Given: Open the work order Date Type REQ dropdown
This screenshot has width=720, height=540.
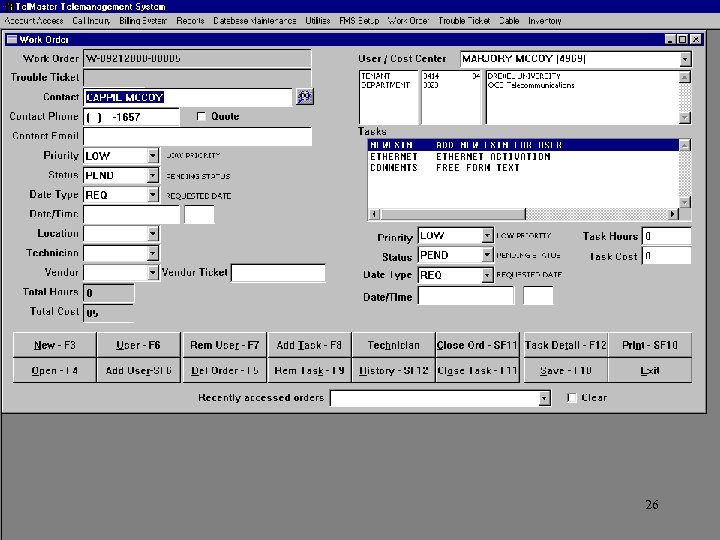Looking at the screenshot, I should point(153,195).
